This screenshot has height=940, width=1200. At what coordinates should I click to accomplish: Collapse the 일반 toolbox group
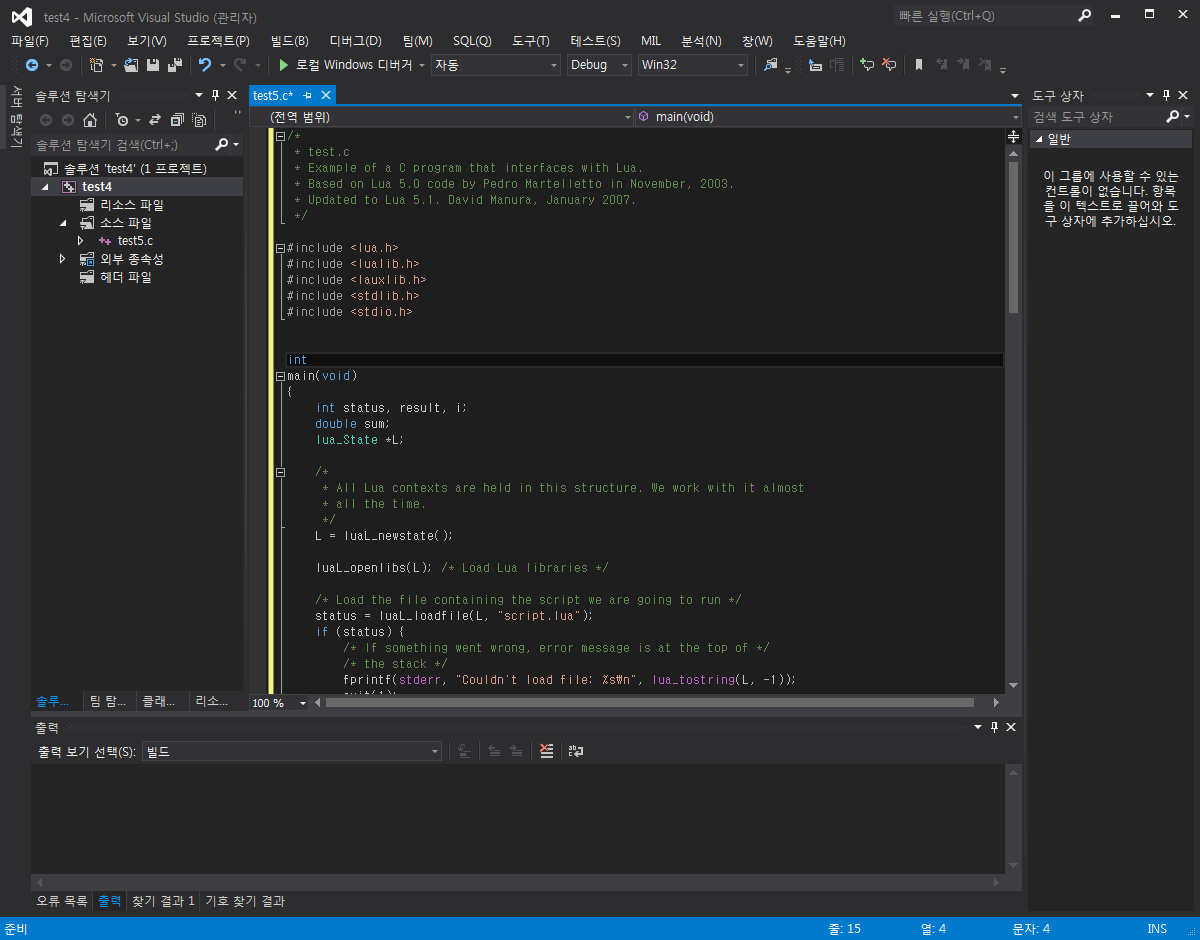(x=1039, y=139)
